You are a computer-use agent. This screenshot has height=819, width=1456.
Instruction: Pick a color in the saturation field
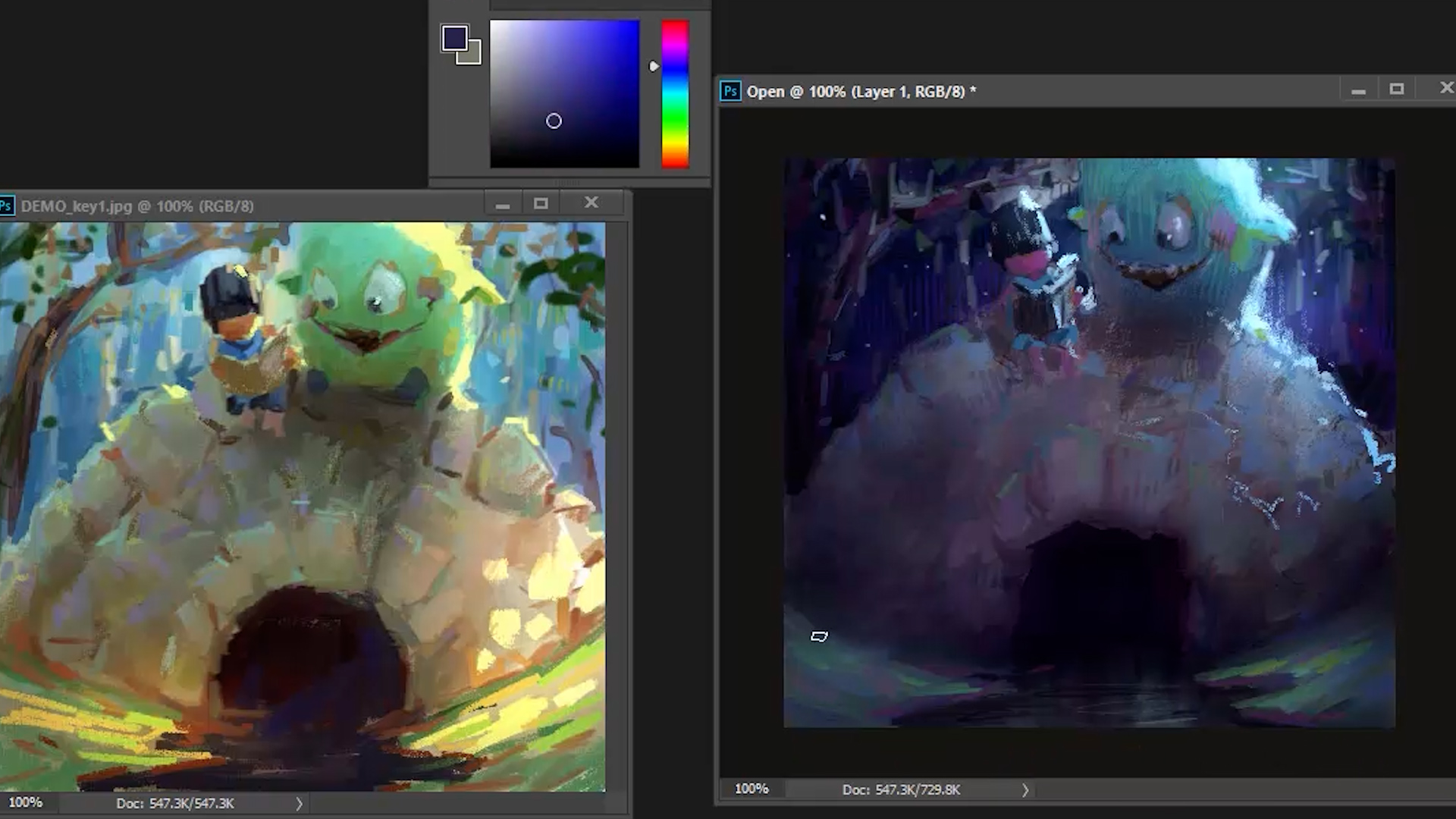[x=564, y=93]
